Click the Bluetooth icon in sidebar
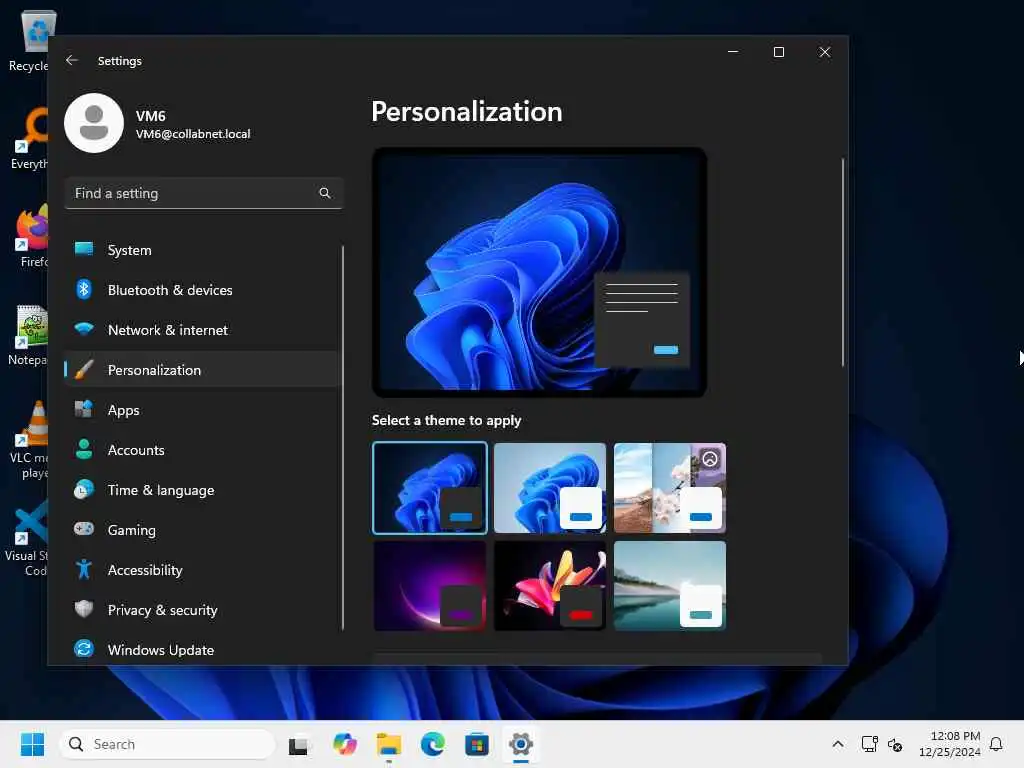 pos(84,289)
